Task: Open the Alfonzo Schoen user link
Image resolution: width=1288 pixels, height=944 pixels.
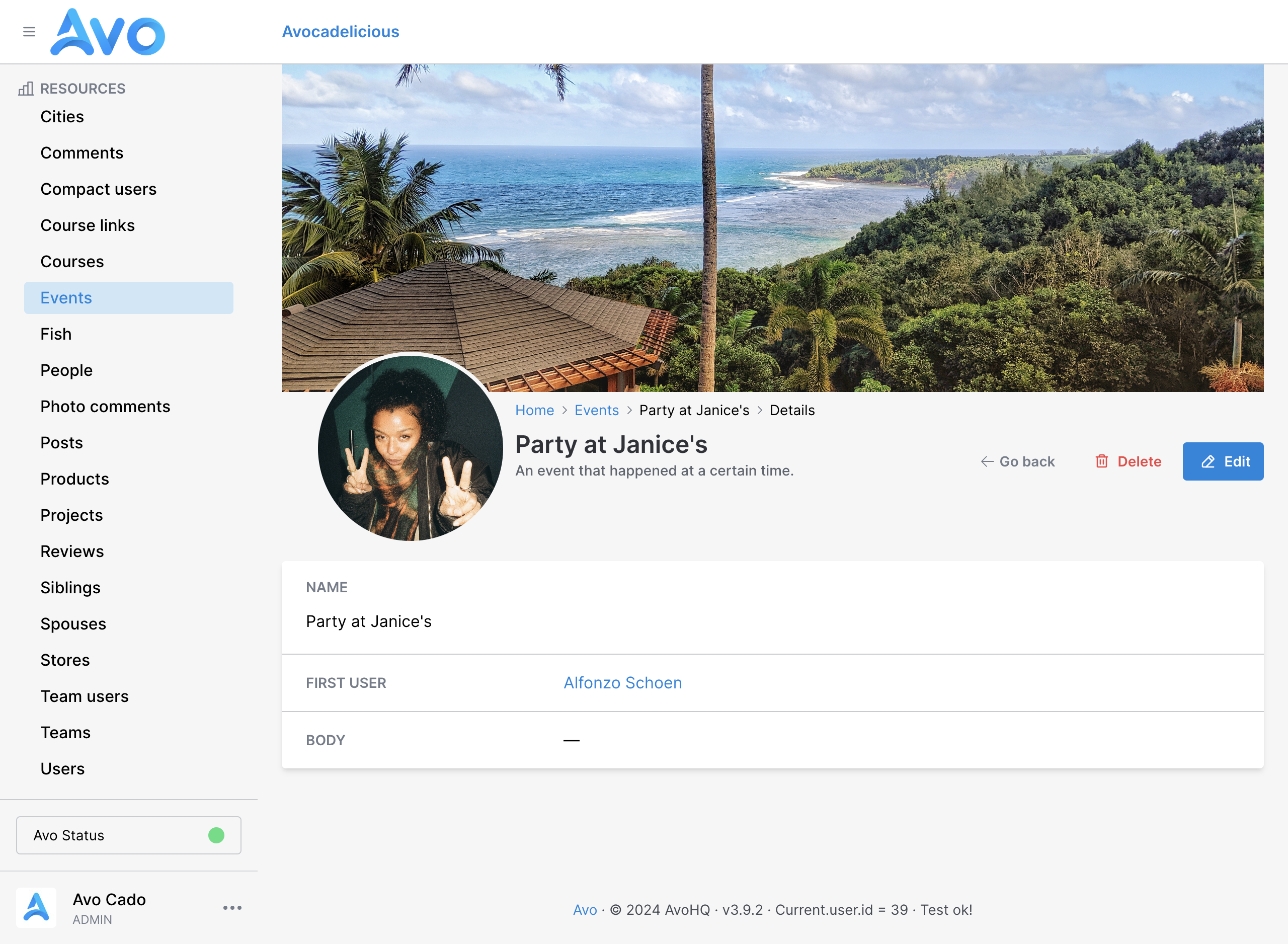Action: [x=622, y=683]
